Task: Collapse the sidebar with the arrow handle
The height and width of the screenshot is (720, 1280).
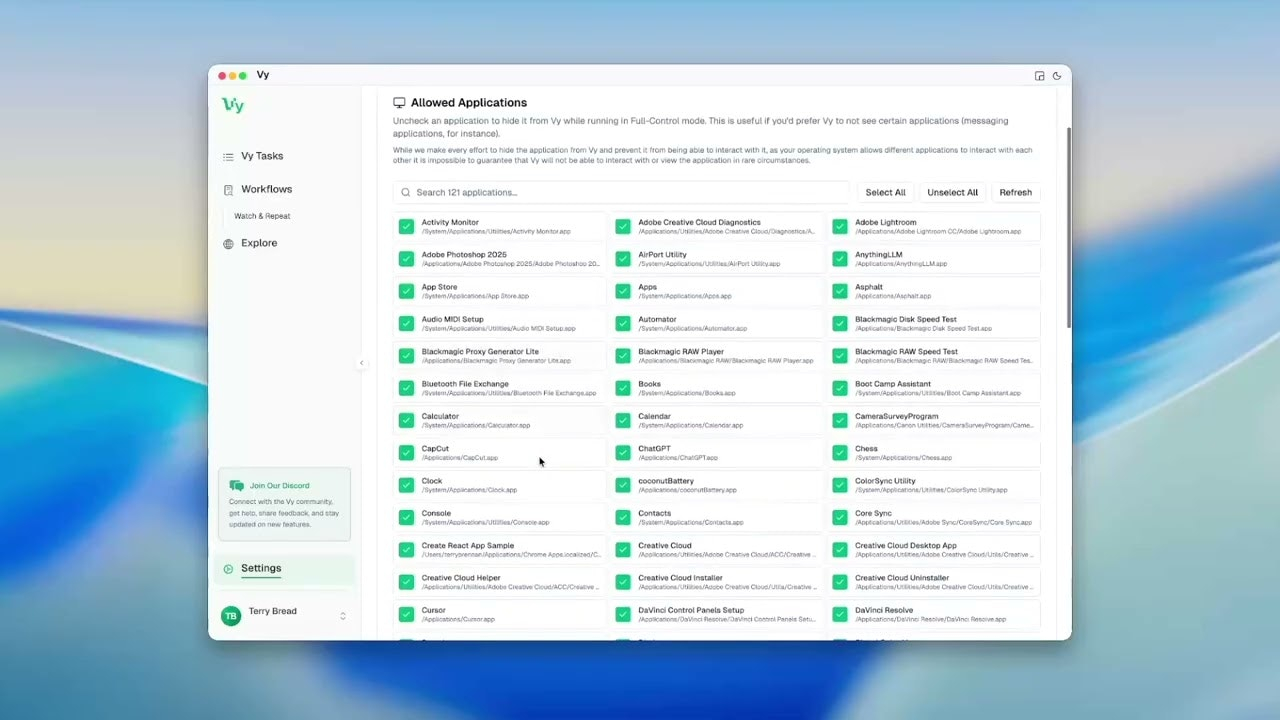Action: tap(362, 364)
